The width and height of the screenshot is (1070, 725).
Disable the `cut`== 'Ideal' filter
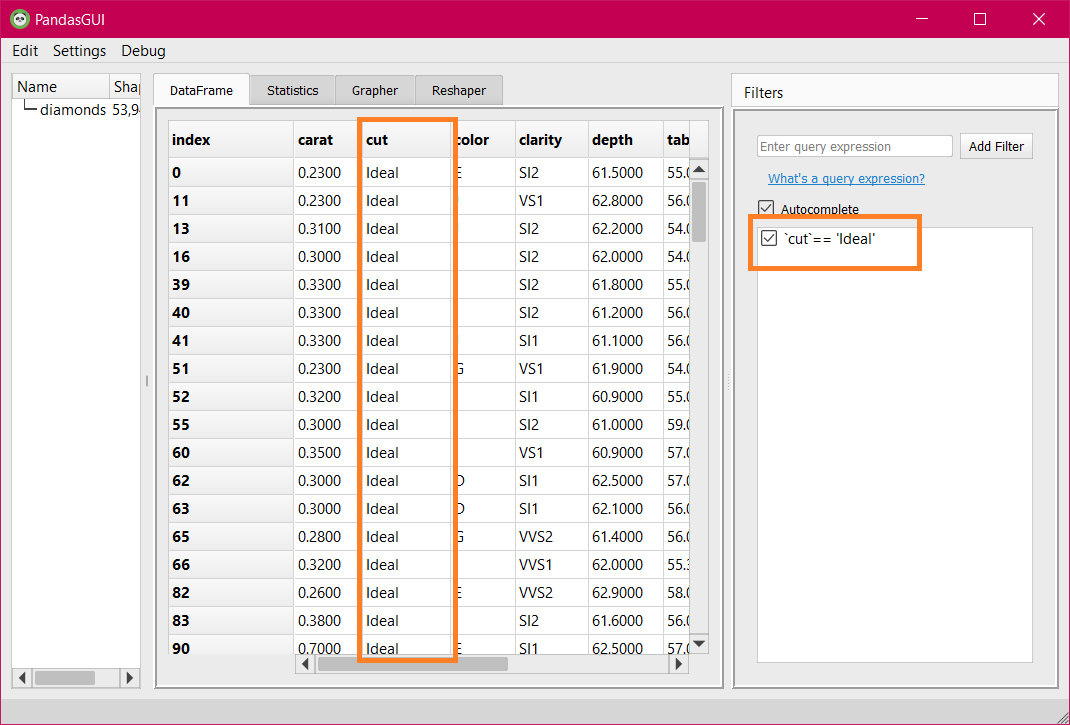tap(769, 239)
